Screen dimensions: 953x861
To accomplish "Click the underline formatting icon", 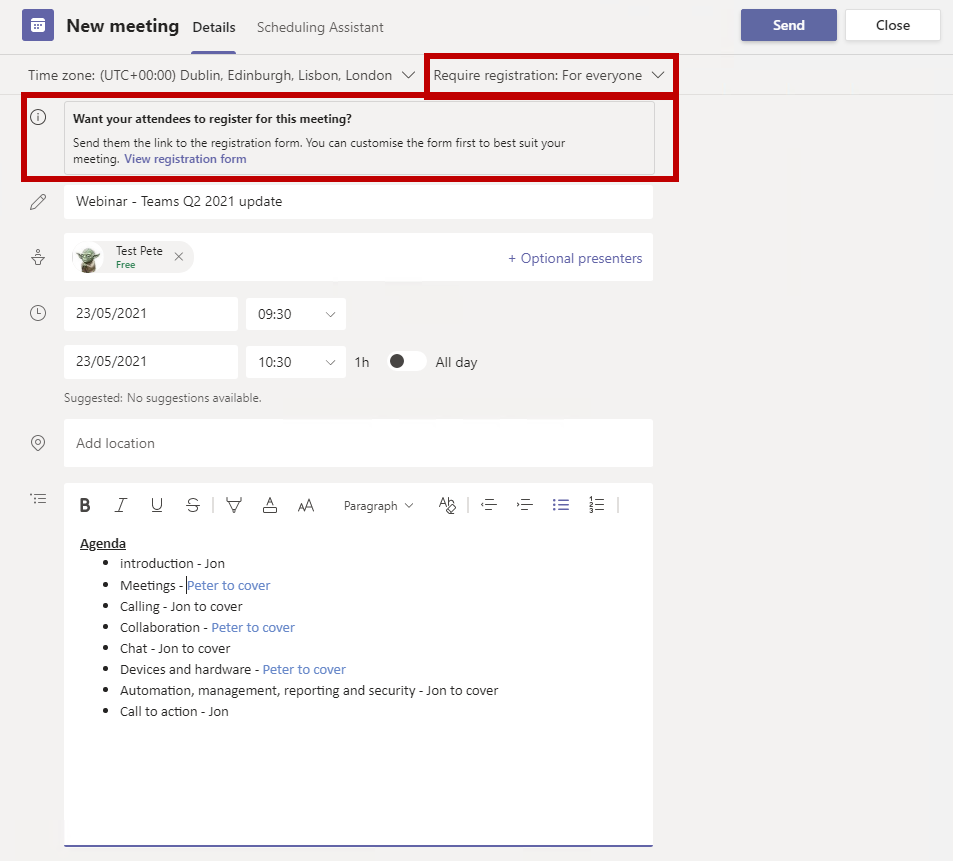I will [157, 506].
